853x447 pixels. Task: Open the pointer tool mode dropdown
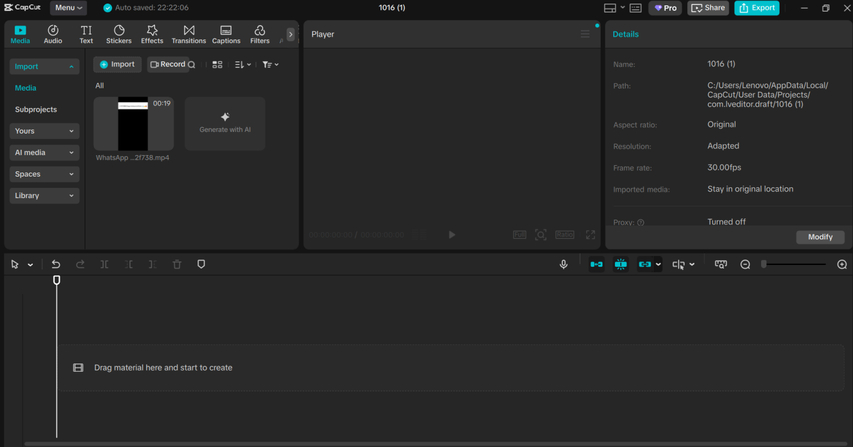pyautogui.click(x=30, y=265)
